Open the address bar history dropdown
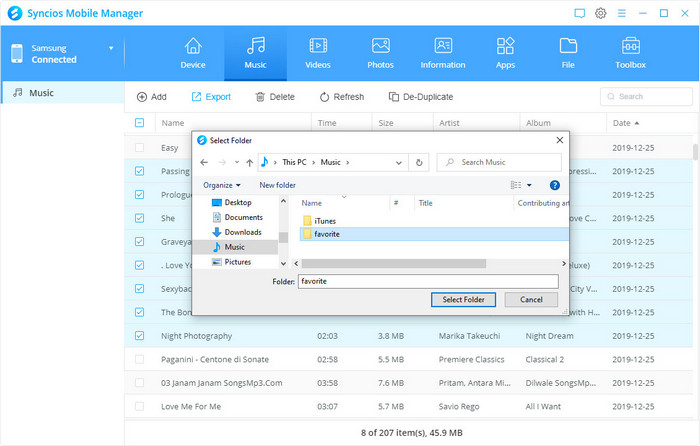 pyautogui.click(x=399, y=163)
